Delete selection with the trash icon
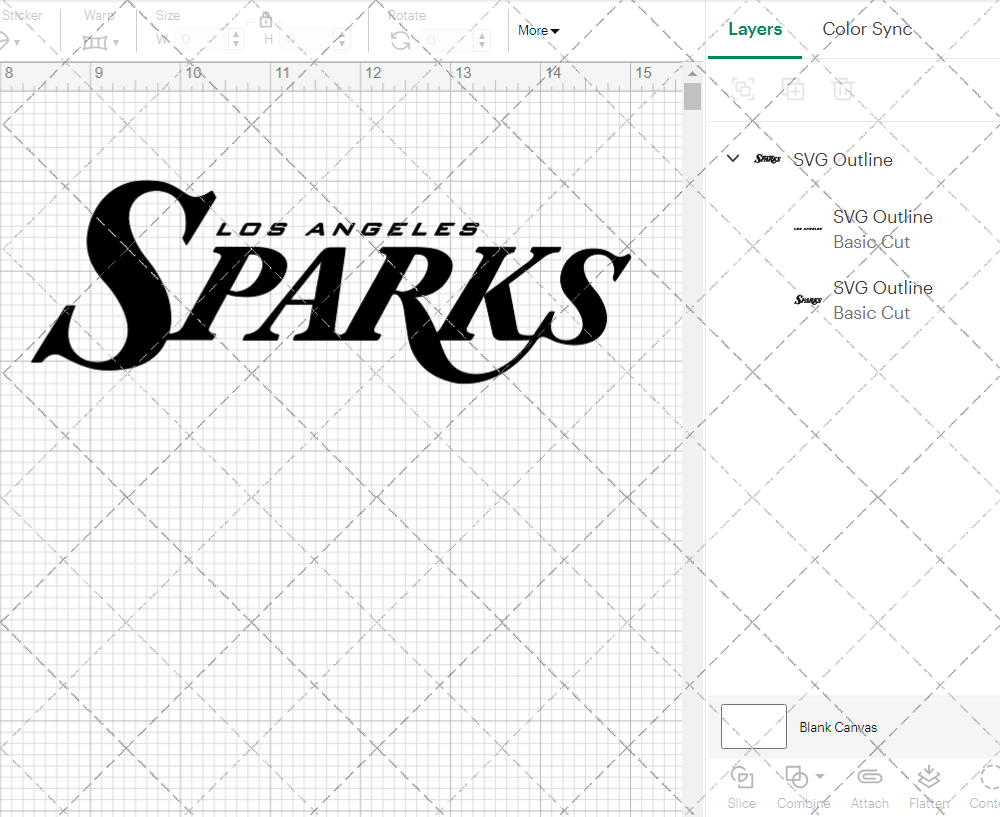 click(x=843, y=89)
